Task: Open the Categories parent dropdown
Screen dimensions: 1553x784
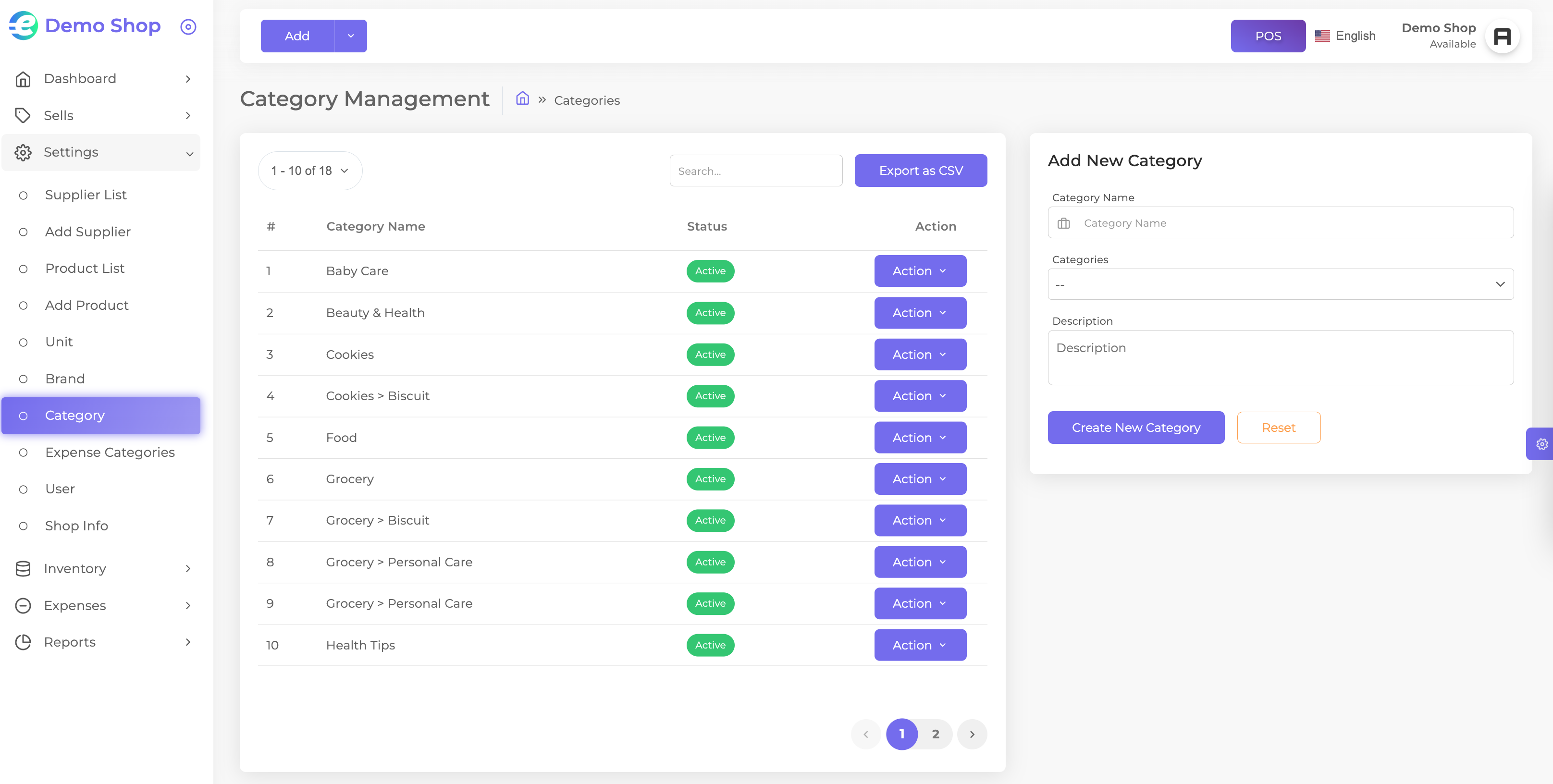Action: (1281, 284)
